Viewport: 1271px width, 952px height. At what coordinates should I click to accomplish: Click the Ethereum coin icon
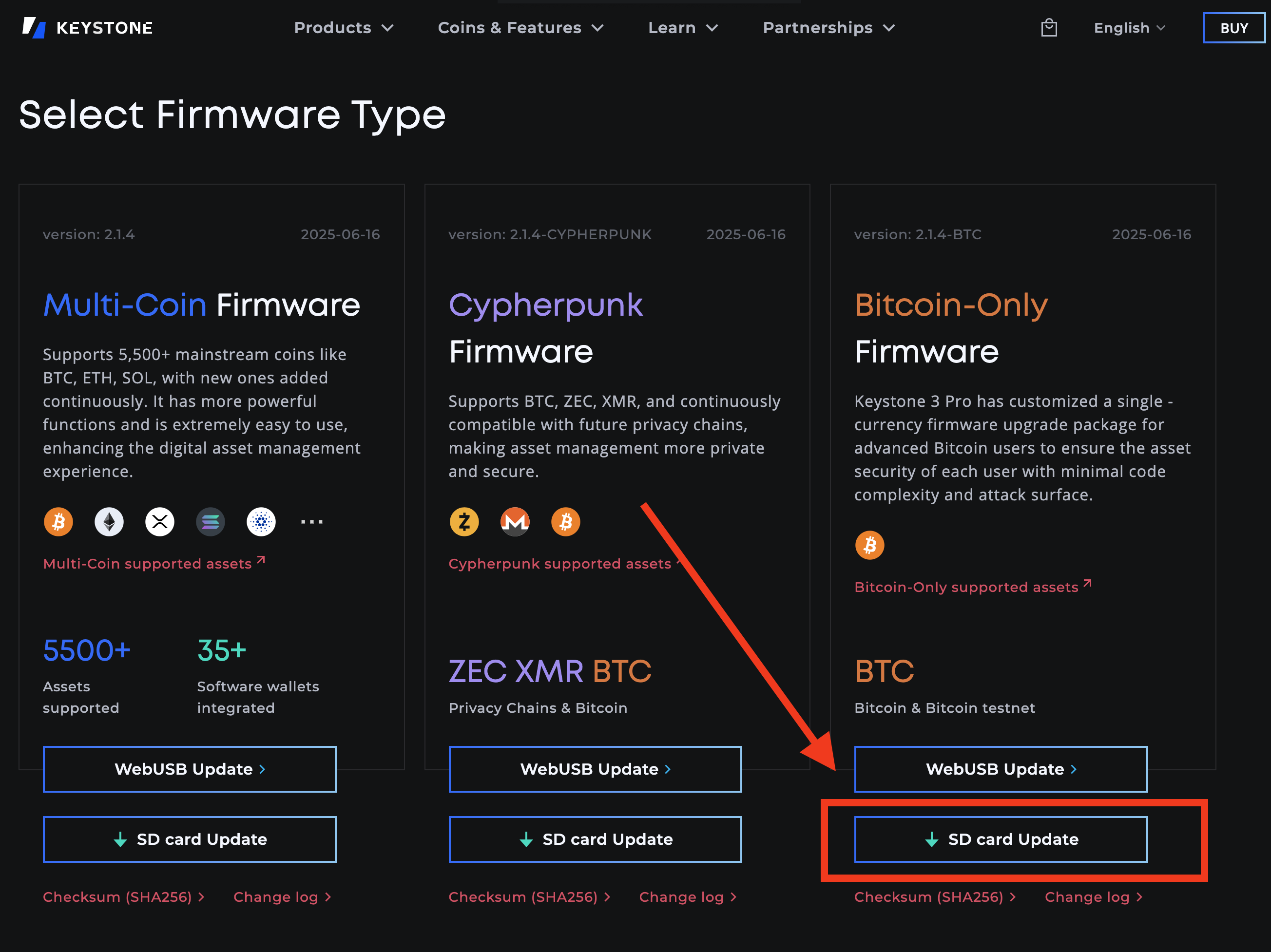click(x=109, y=522)
